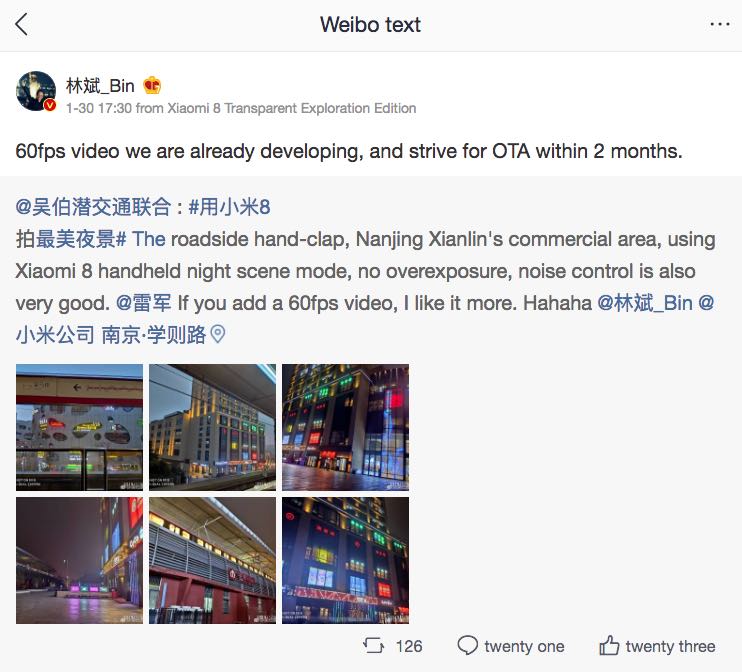Screen dimensions: 742x672
Task: Open the red station building photo
Action: pos(212,560)
